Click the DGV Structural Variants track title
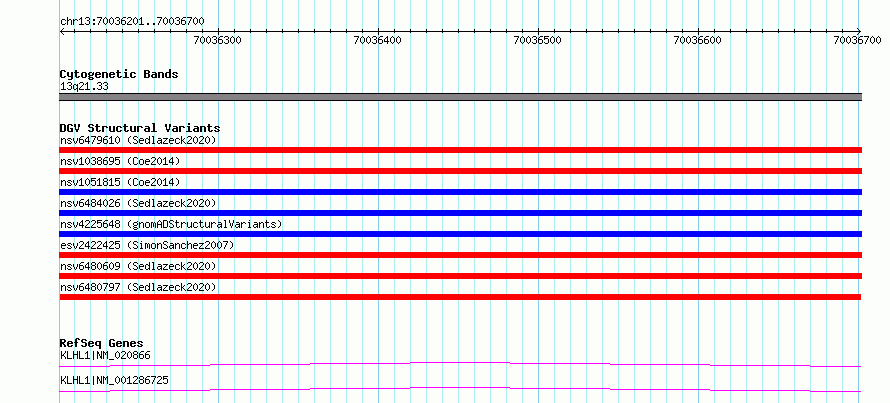The width and height of the screenshot is (890, 403). (140, 128)
